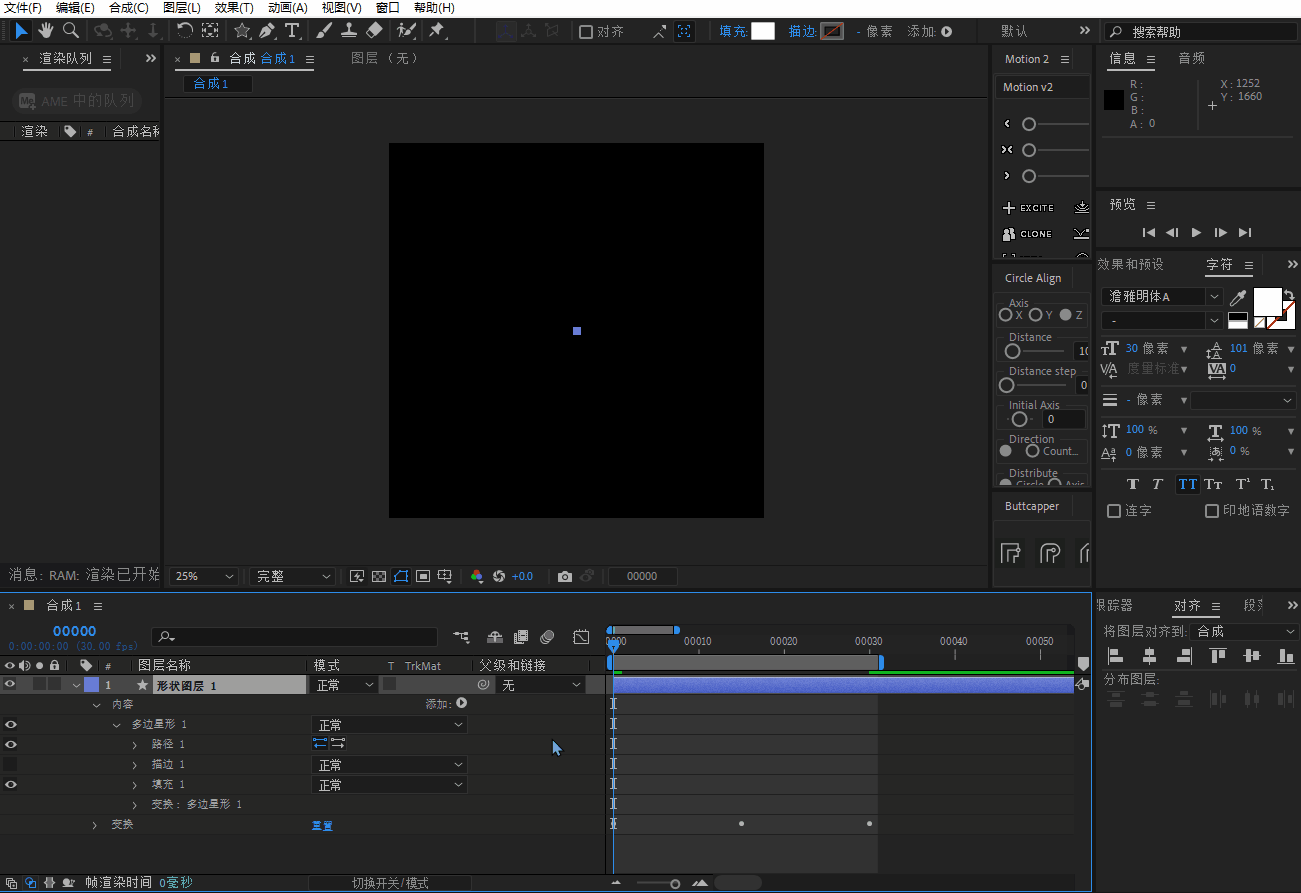The height and width of the screenshot is (893, 1301).
Task: Click the 重置 transform reset link
Action: 321,825
